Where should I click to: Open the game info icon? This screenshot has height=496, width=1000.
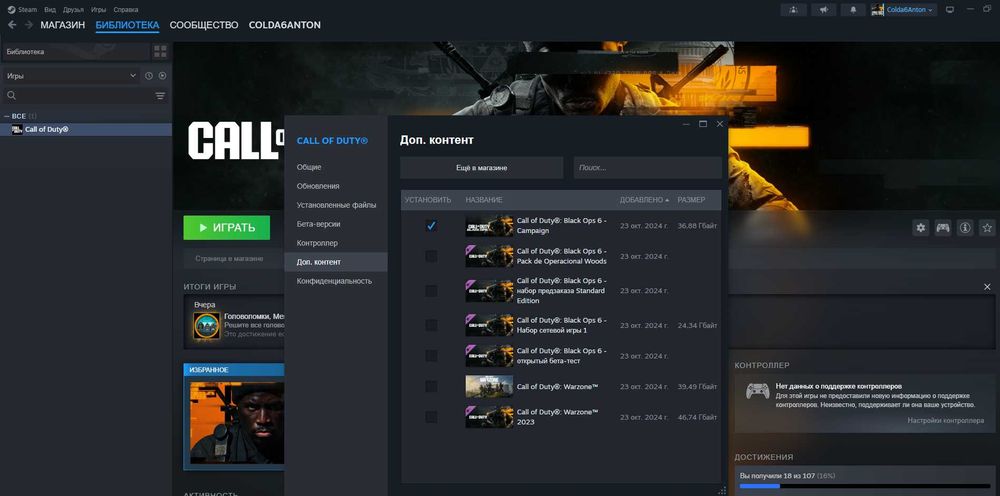[965, 228]
